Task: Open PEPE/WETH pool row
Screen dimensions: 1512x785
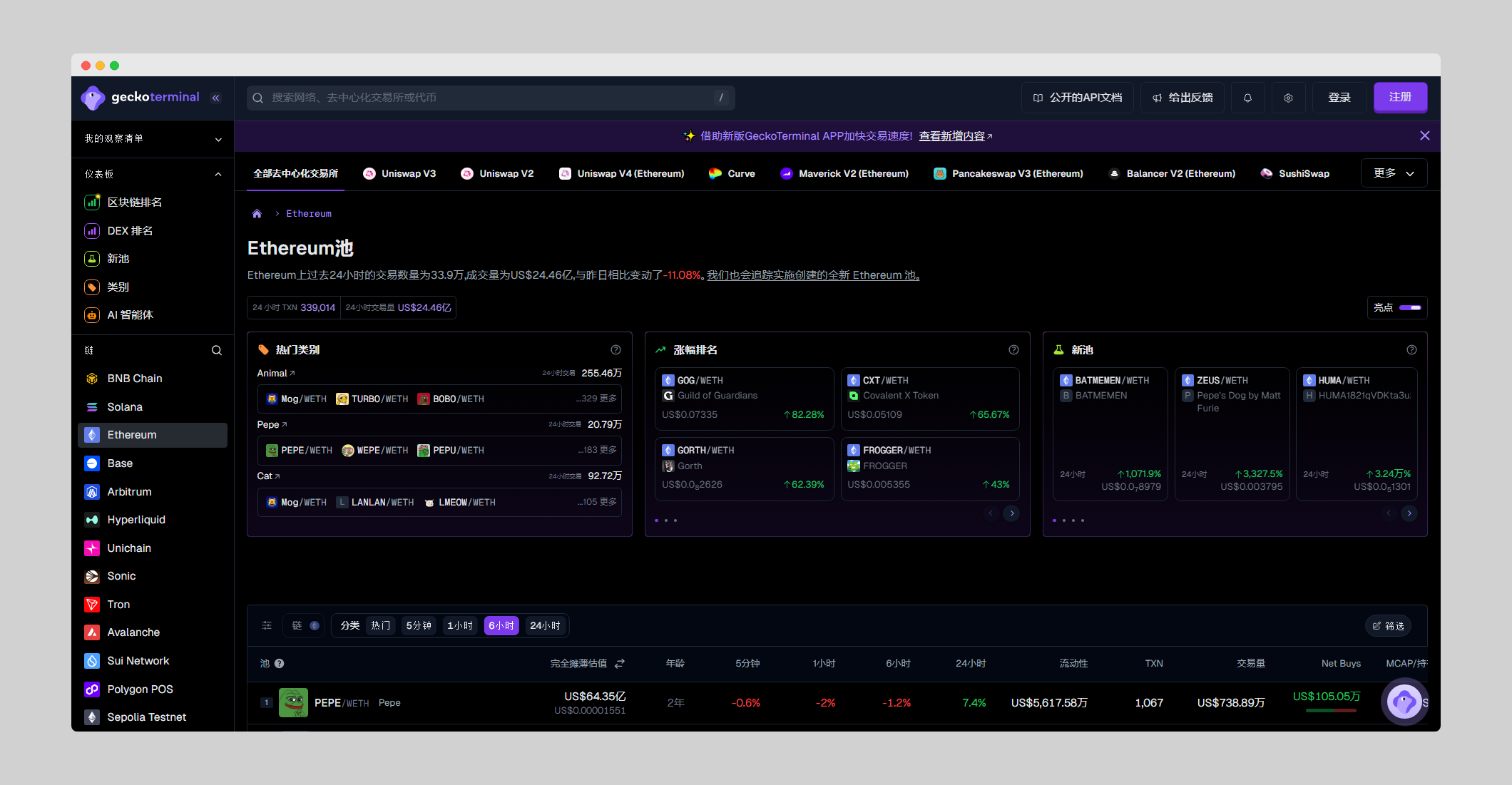Action: coord(837,703)
